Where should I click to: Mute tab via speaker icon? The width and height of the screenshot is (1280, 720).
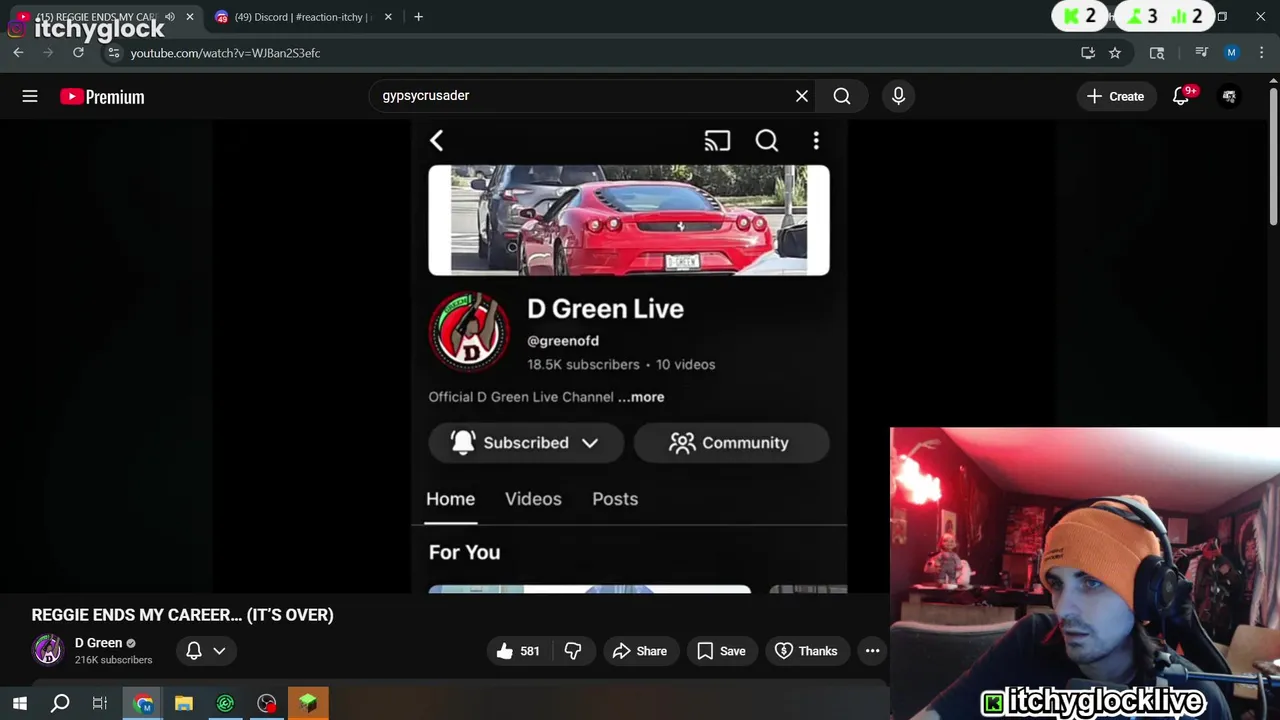click(169, 17)
